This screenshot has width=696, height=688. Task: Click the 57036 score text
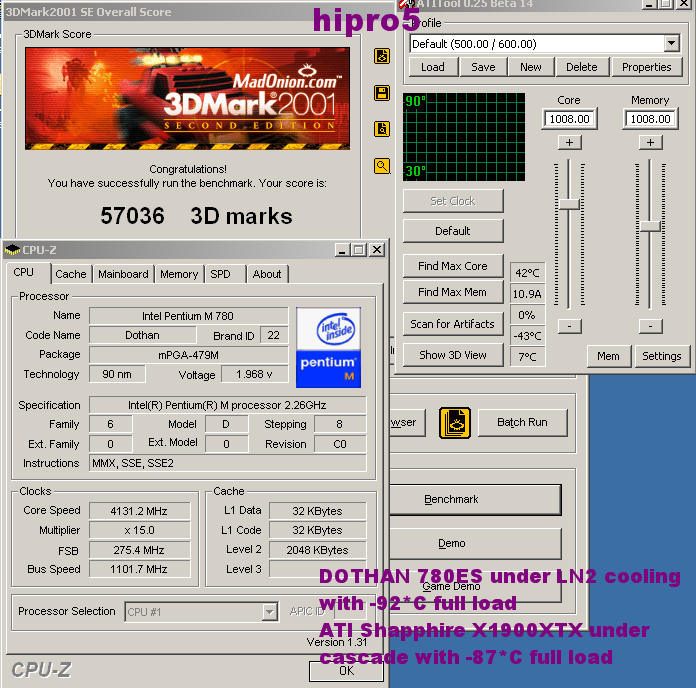pyautogui.click(x=132, y=216)
